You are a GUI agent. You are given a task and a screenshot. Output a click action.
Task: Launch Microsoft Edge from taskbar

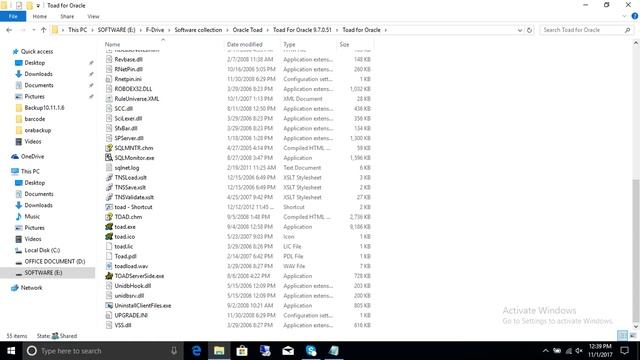[x=196, y=351]
